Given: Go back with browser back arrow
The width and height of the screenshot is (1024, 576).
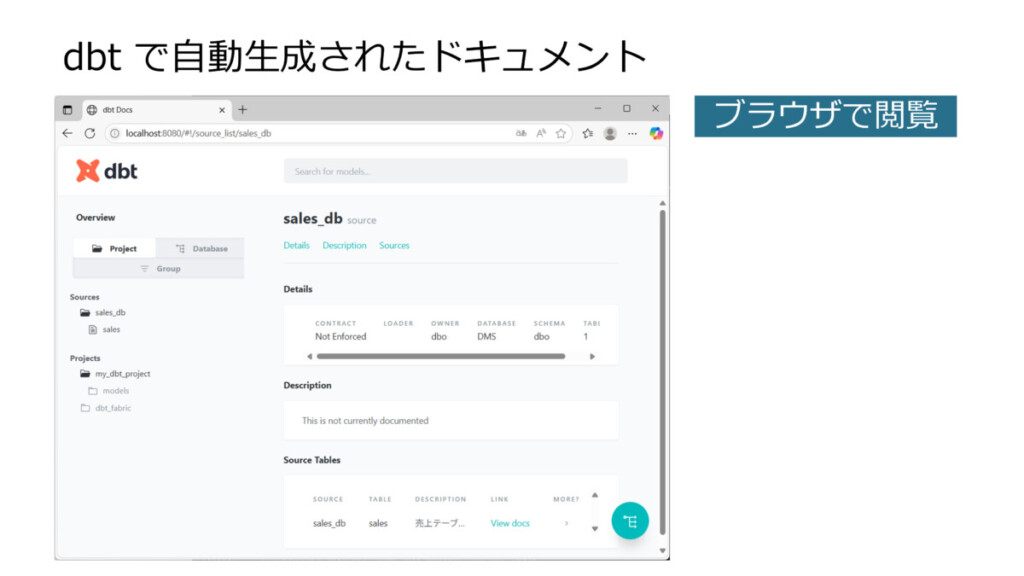Looking at the screenshot, I should [x=67, y=133].
